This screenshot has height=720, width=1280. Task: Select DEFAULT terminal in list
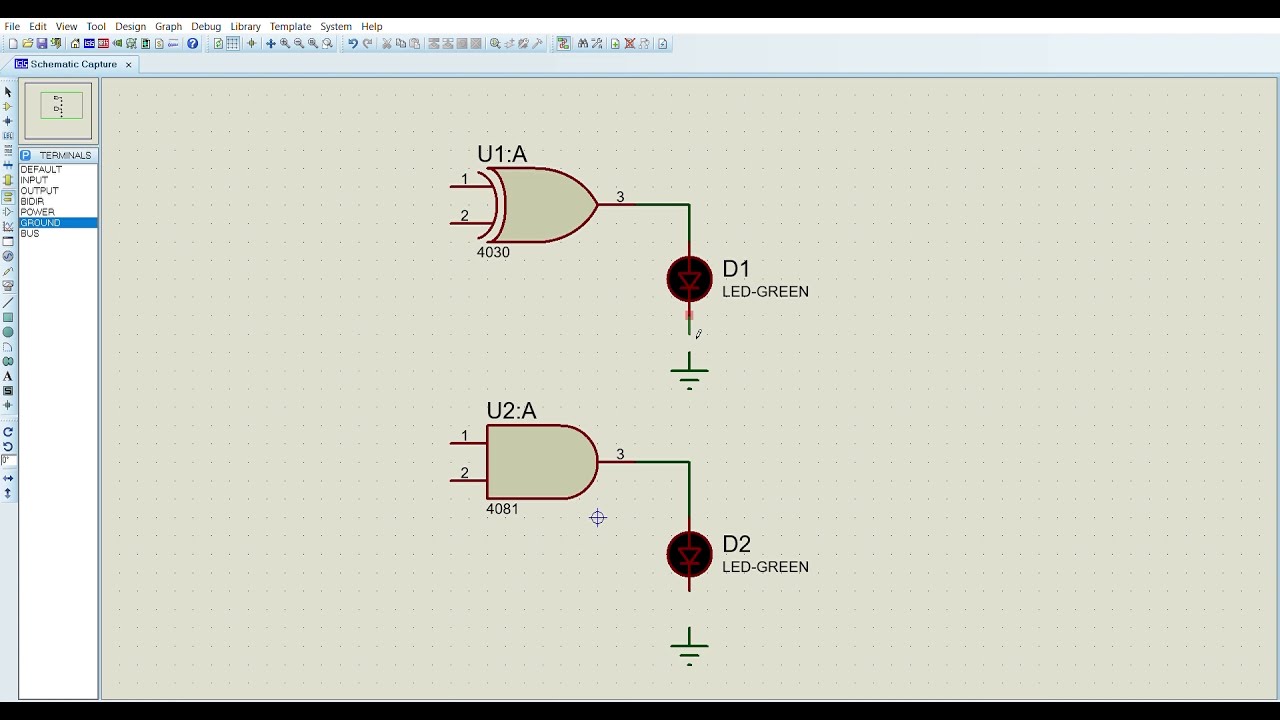coord(58,170)
